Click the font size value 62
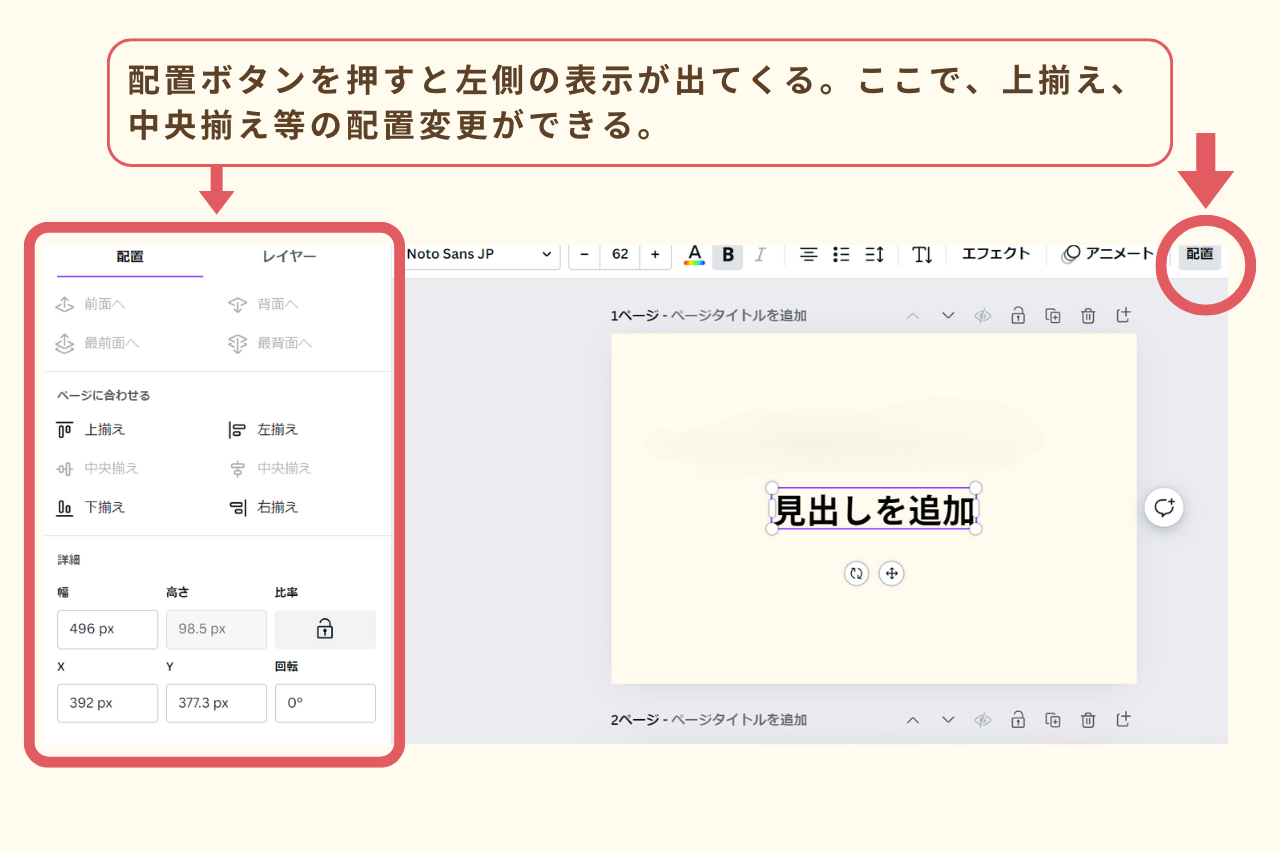This screenshot has width=1280, height=853. point(620,254)
